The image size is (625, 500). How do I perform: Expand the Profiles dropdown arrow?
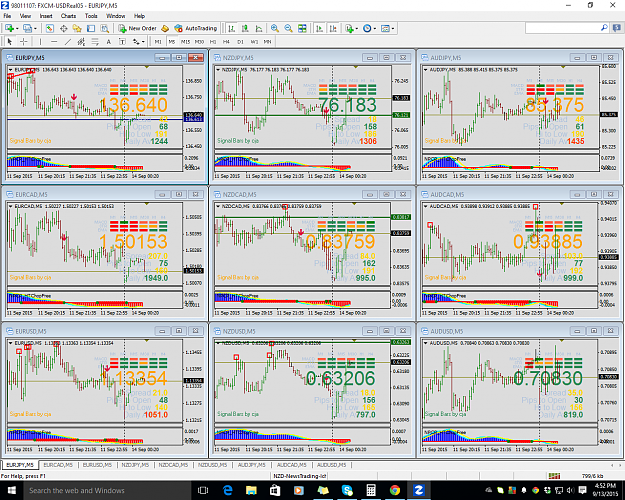click(35, 28)
